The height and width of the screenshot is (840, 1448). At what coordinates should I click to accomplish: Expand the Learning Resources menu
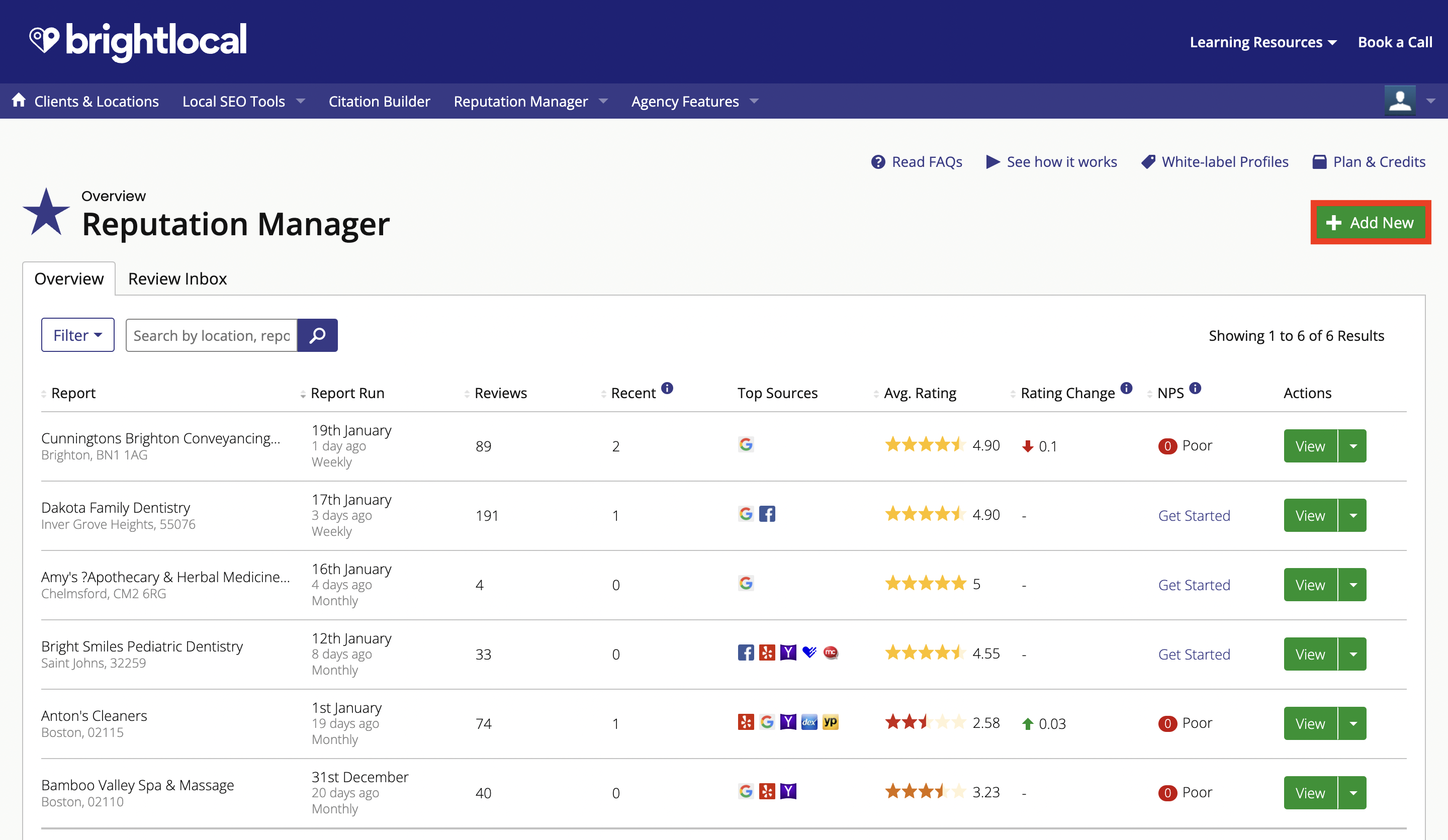pyautogui.click(x=1263, y=42)
